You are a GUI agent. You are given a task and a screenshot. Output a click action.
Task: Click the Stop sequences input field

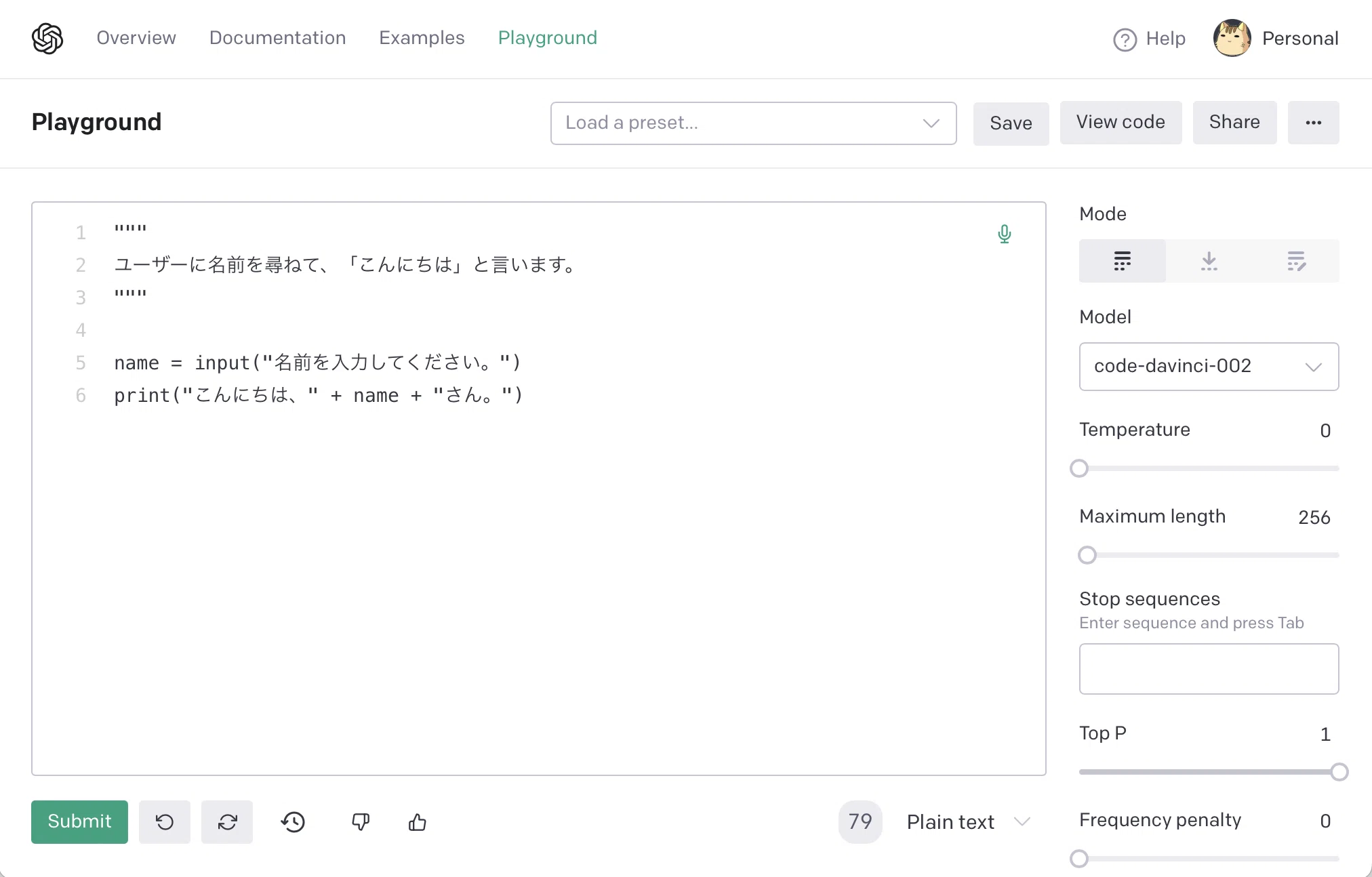pos(1209,669)
